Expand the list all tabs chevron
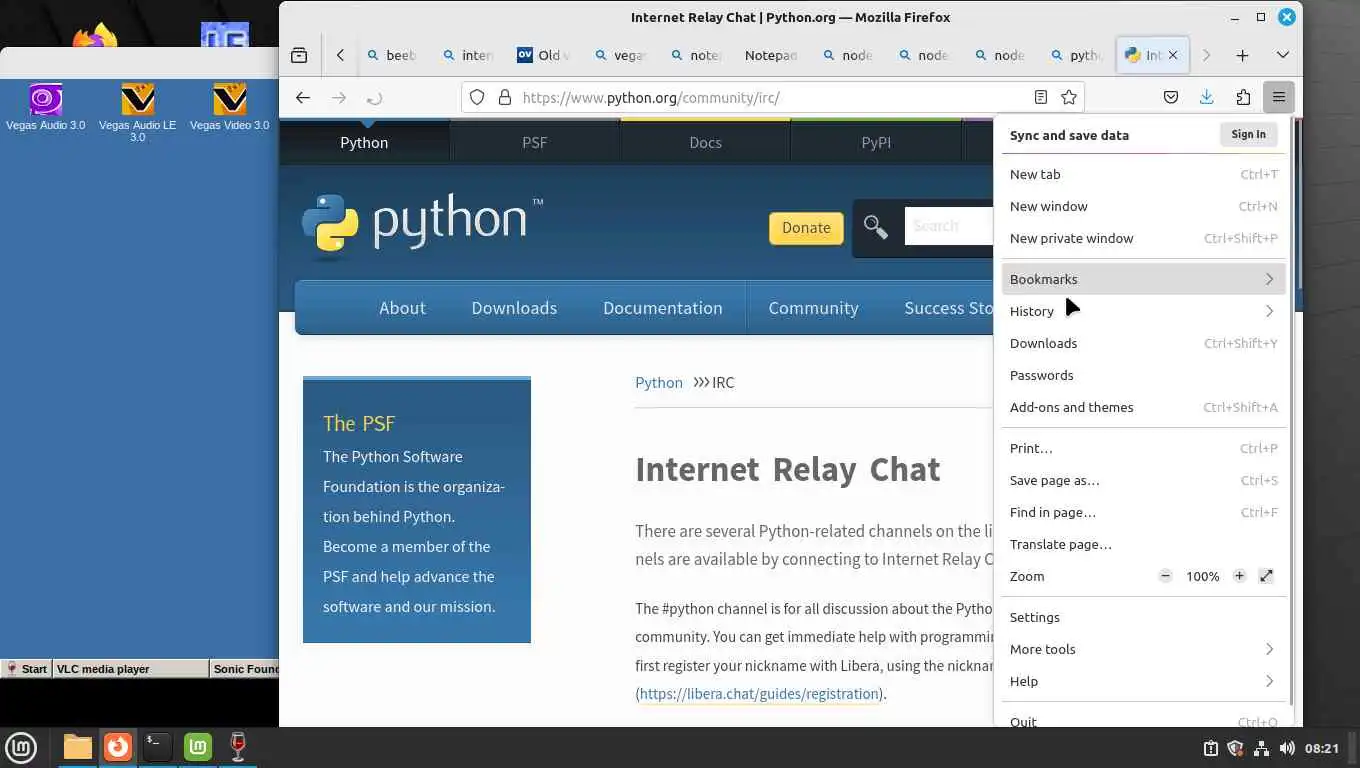The height and width of the screenshot is (768, 1360). (x=1282, y=55)
